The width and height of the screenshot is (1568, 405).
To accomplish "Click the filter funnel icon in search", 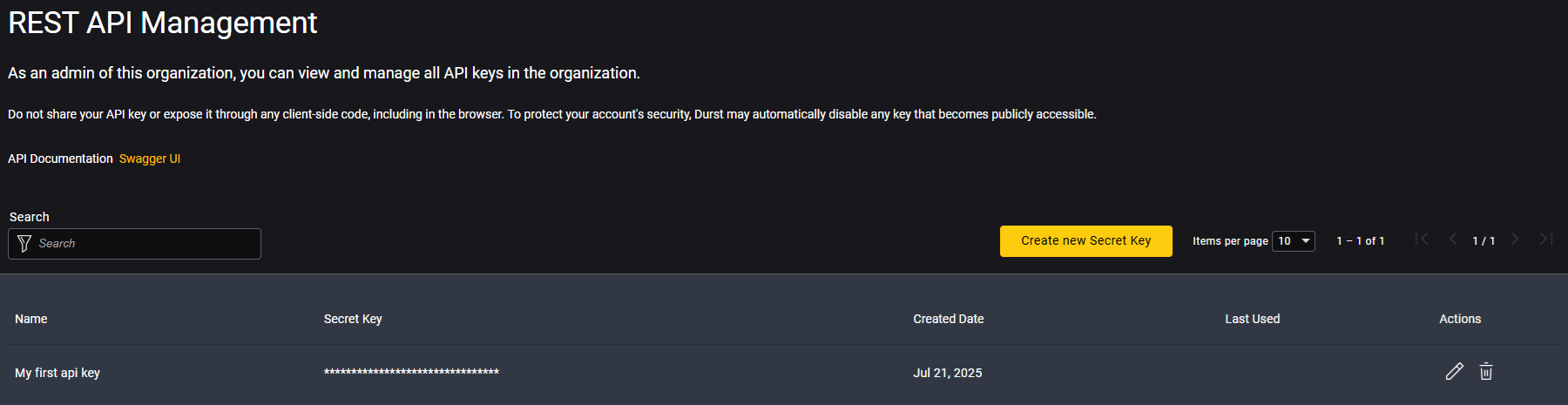I will tap(24, 244).
